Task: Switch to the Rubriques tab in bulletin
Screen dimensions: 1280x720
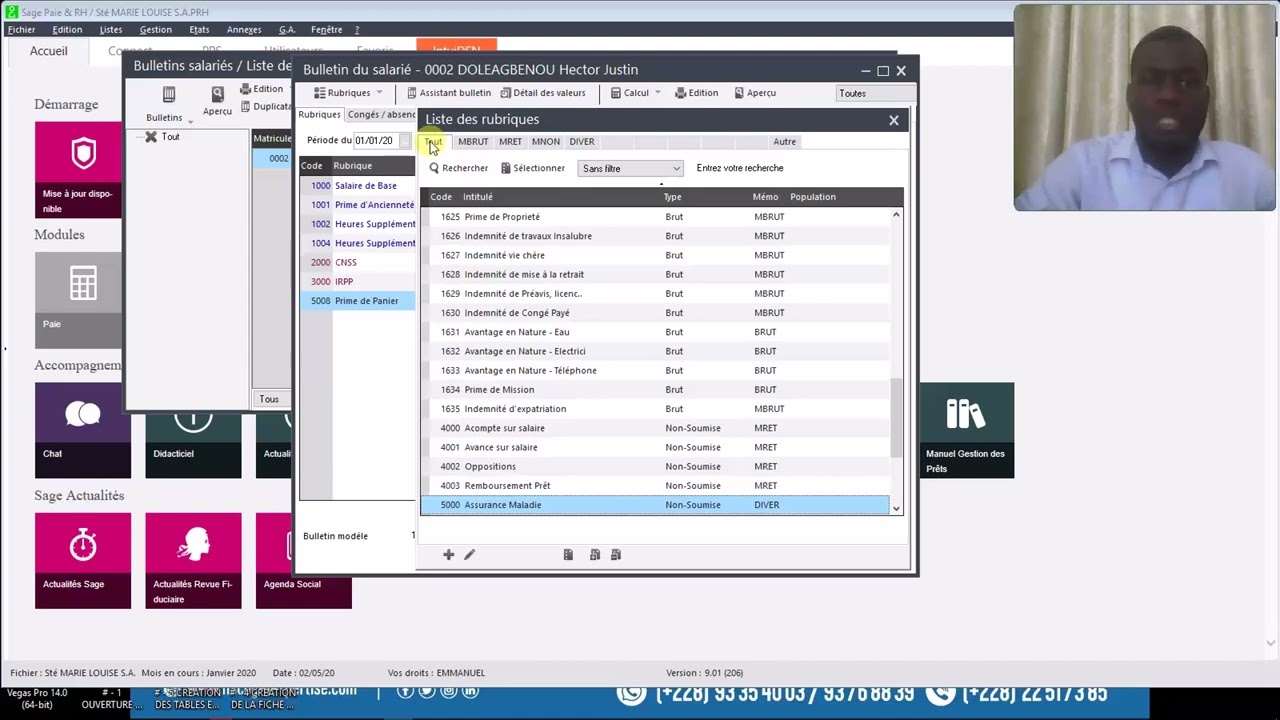Action: click(x=320, y=115)
